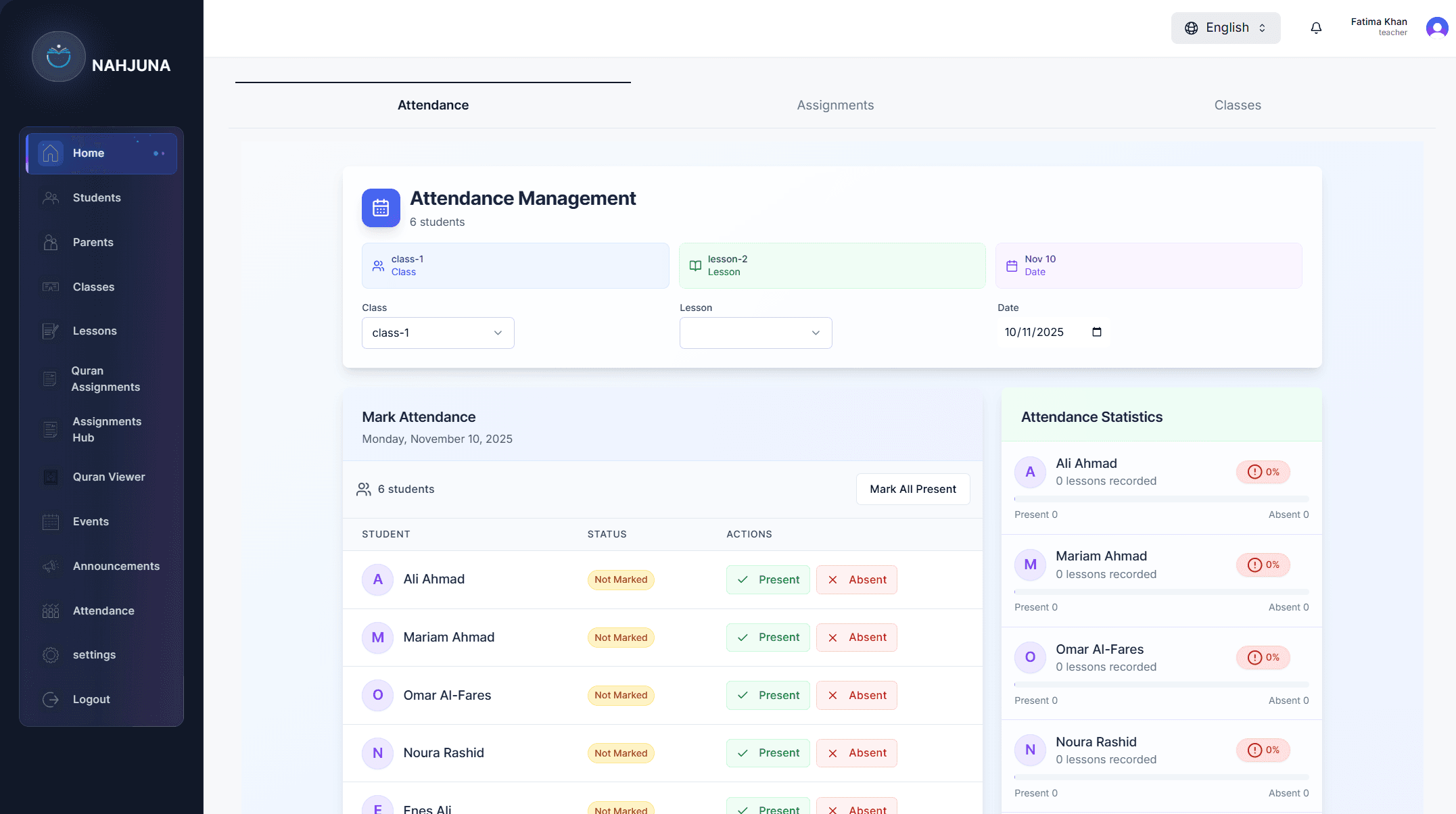The image size is (1456, 814).
Task: Click the user profile avatar icon
Action: [1436, 28]
